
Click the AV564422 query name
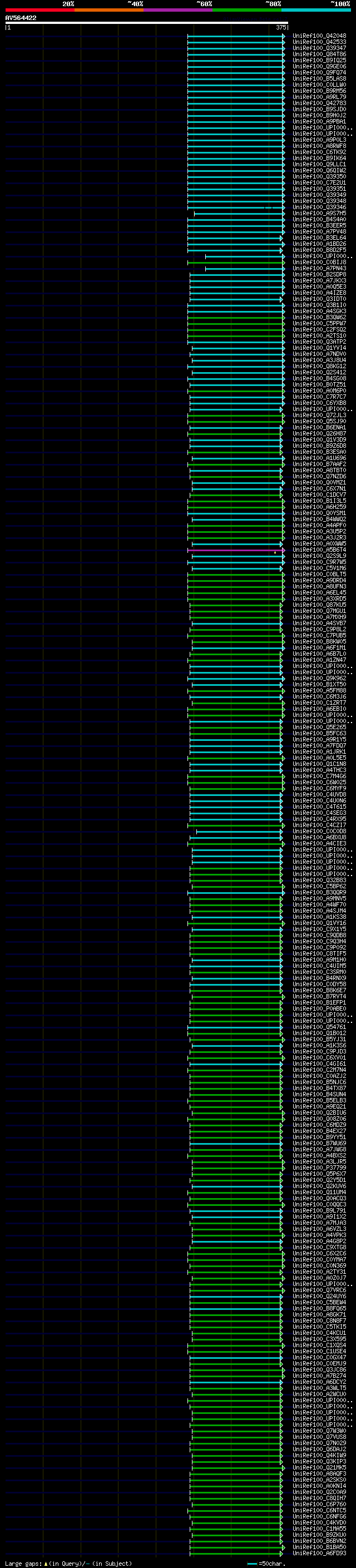(21, 18)
